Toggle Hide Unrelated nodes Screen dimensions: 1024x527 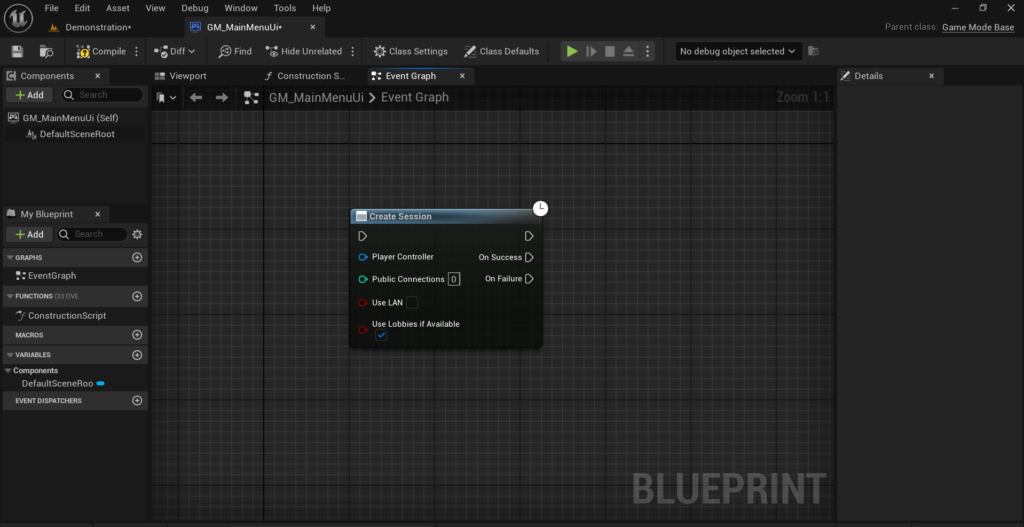(304, 51)
